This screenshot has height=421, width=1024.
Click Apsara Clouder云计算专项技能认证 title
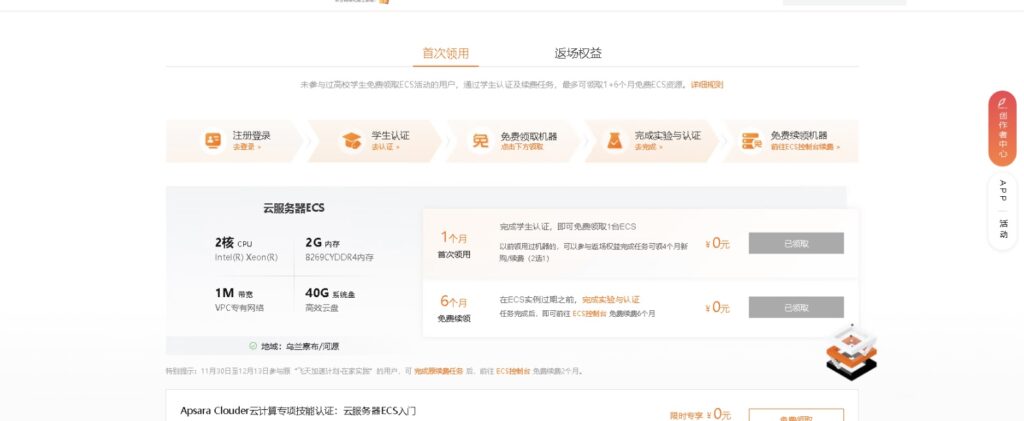tap(298, 411)
